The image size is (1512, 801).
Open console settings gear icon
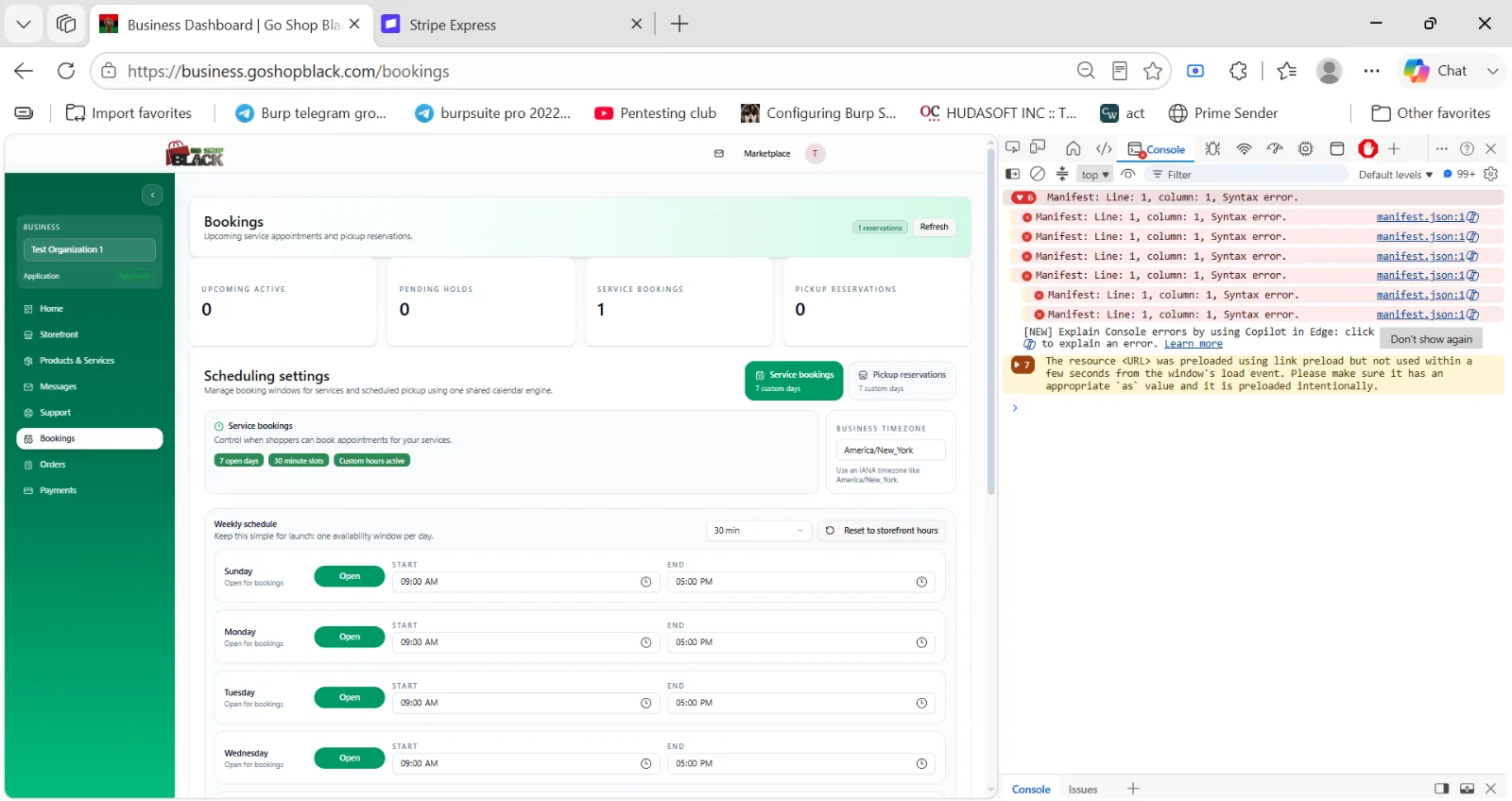1491,174
